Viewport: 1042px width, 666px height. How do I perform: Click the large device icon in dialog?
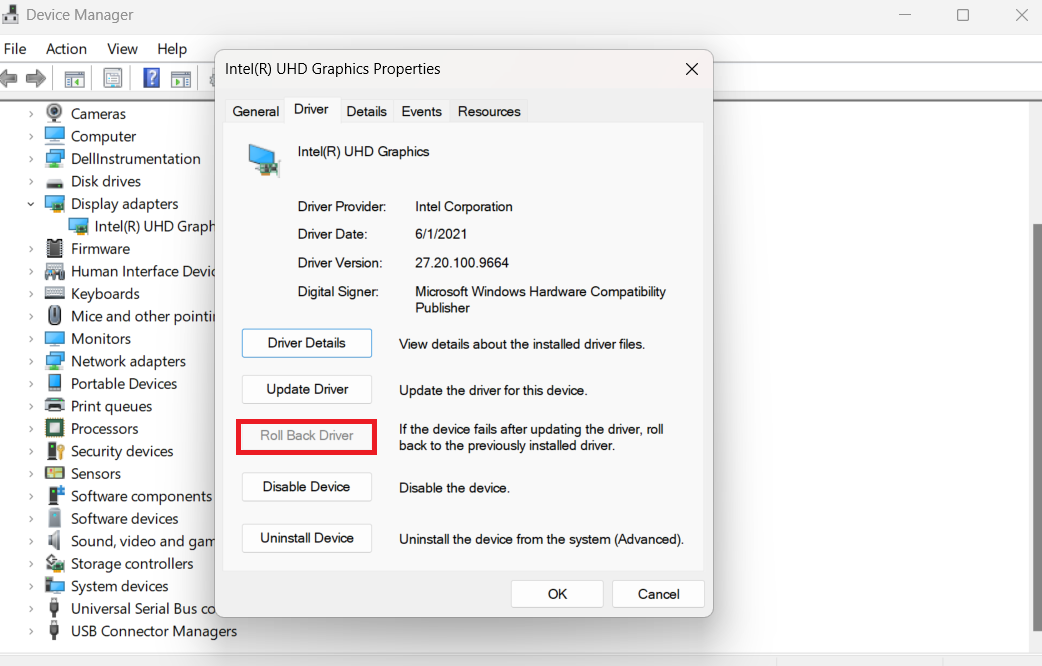click(x=264, y=160)
